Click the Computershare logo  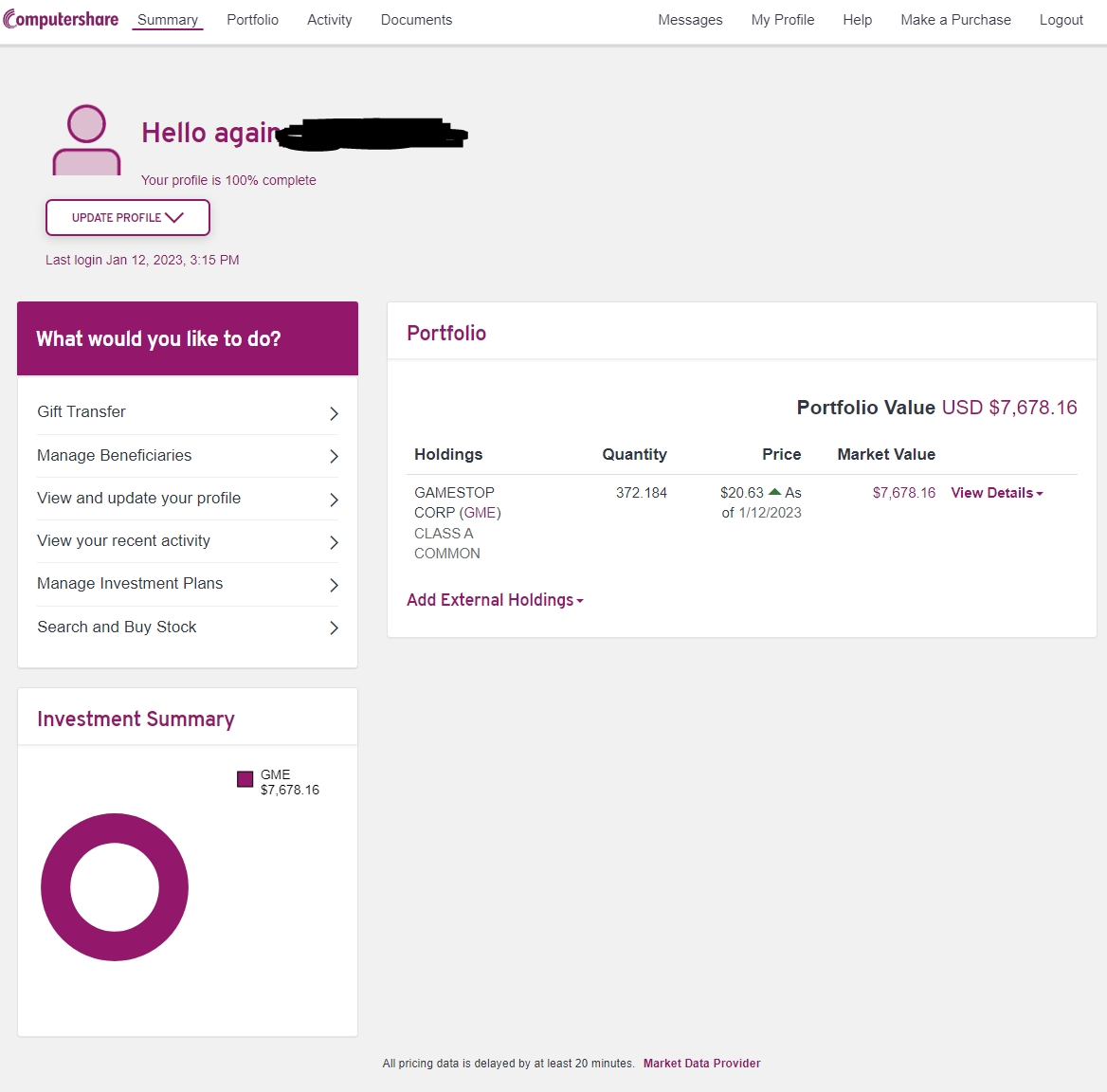coord(62,19)
